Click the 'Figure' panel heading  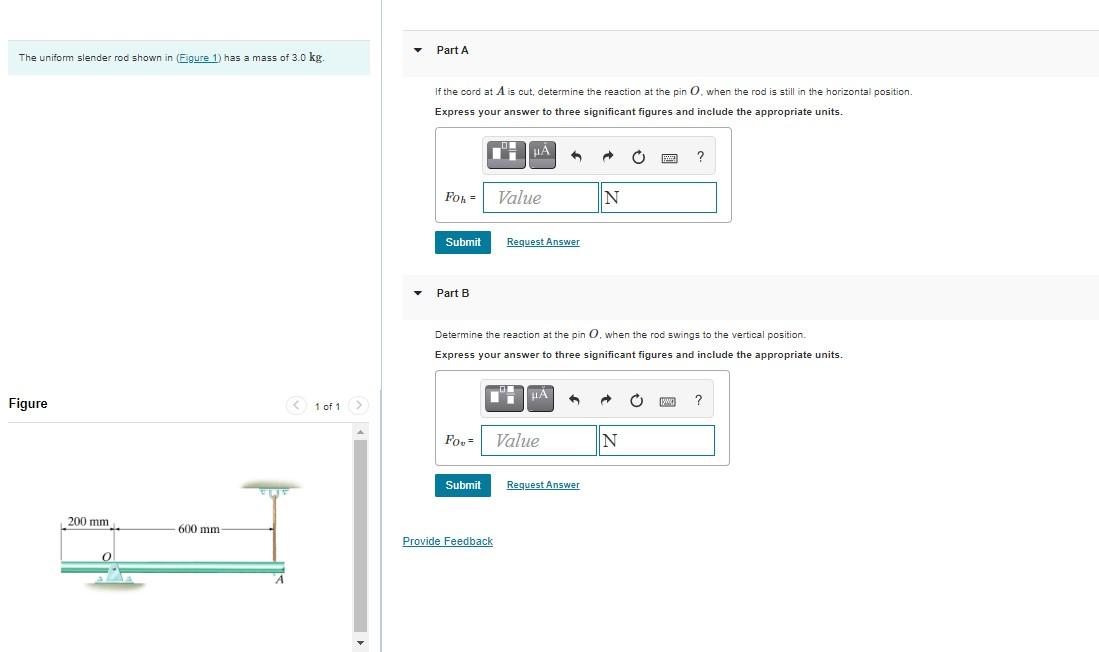pos(28,404)
